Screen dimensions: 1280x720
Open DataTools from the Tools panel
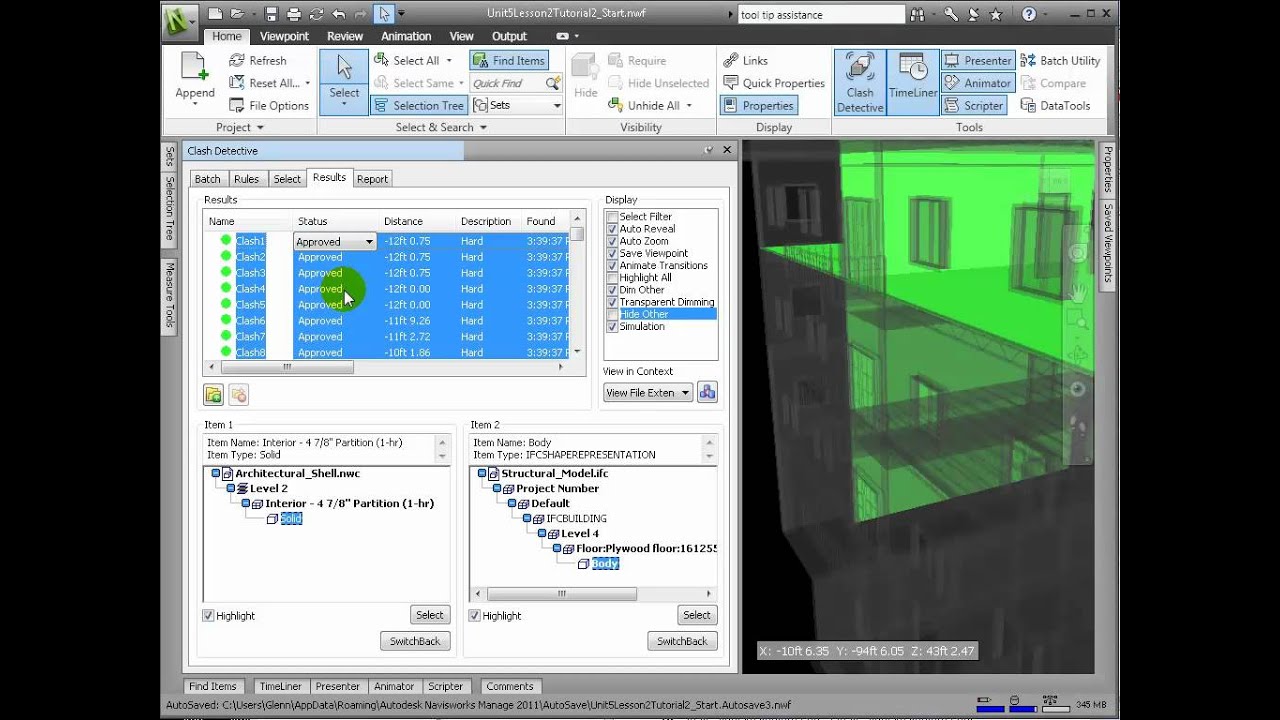tap(1055, 105)
